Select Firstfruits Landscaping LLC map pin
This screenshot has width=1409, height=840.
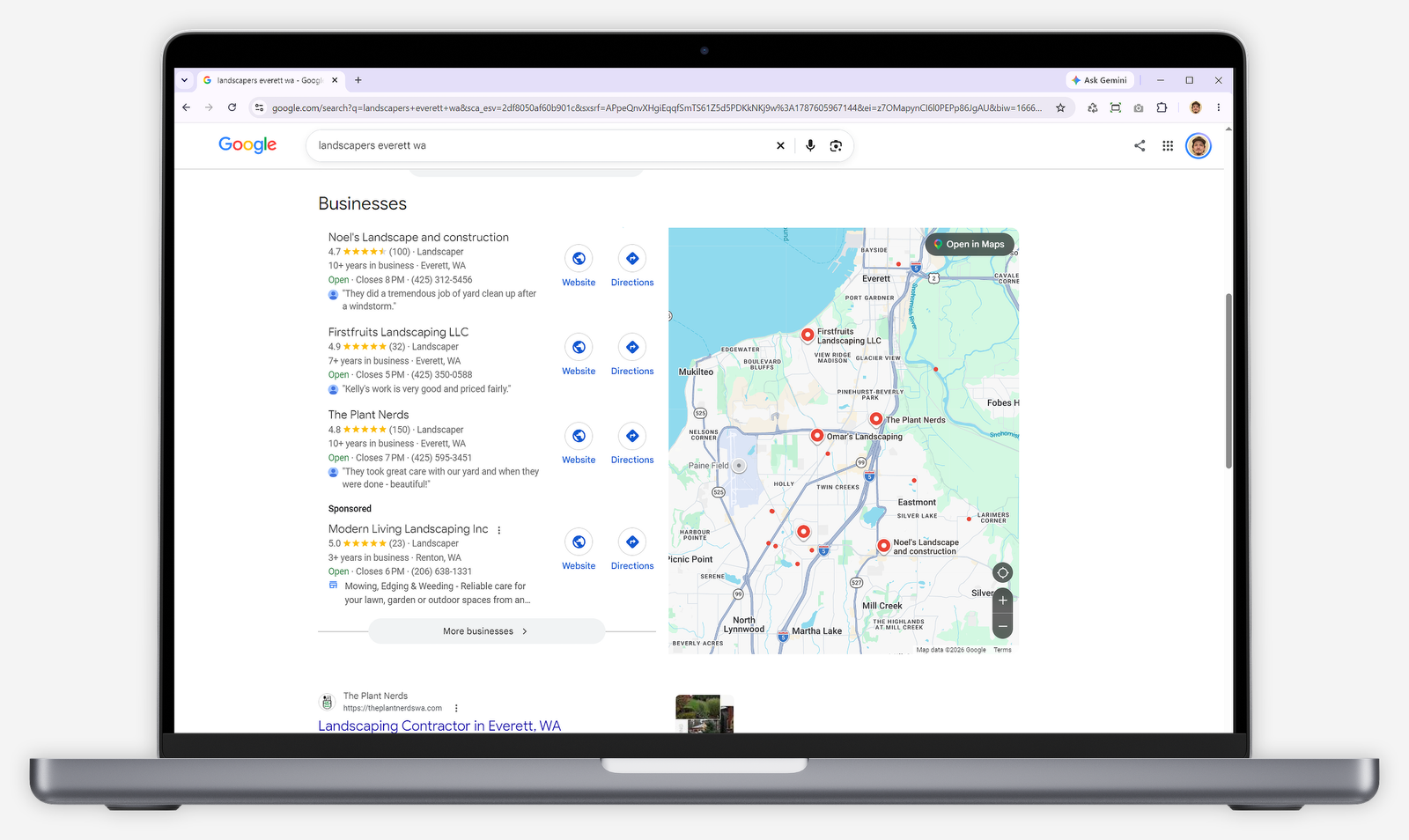pyautogui.click(x=807, y=334)
